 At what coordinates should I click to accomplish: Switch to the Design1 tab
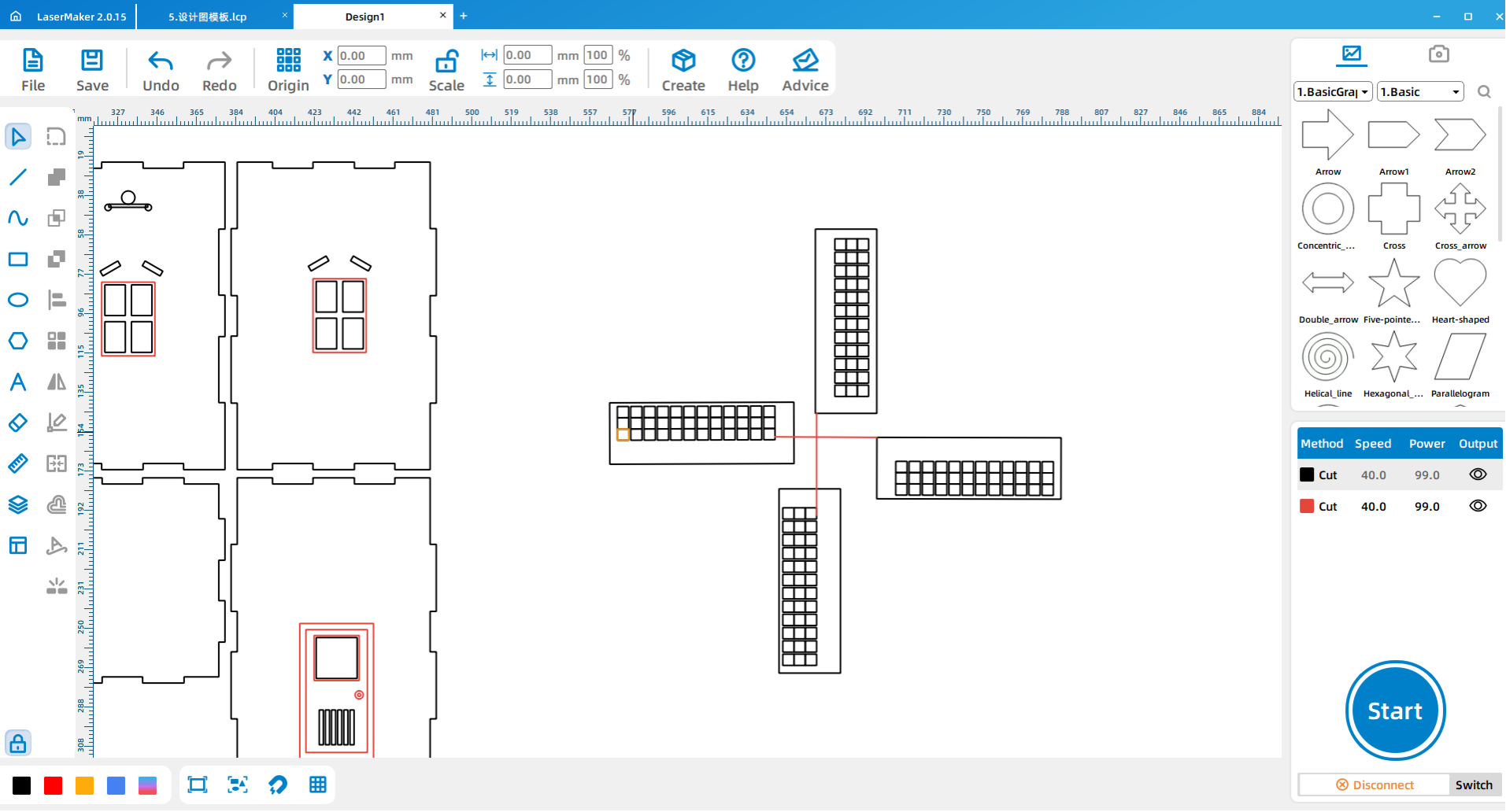coord(365,17)
